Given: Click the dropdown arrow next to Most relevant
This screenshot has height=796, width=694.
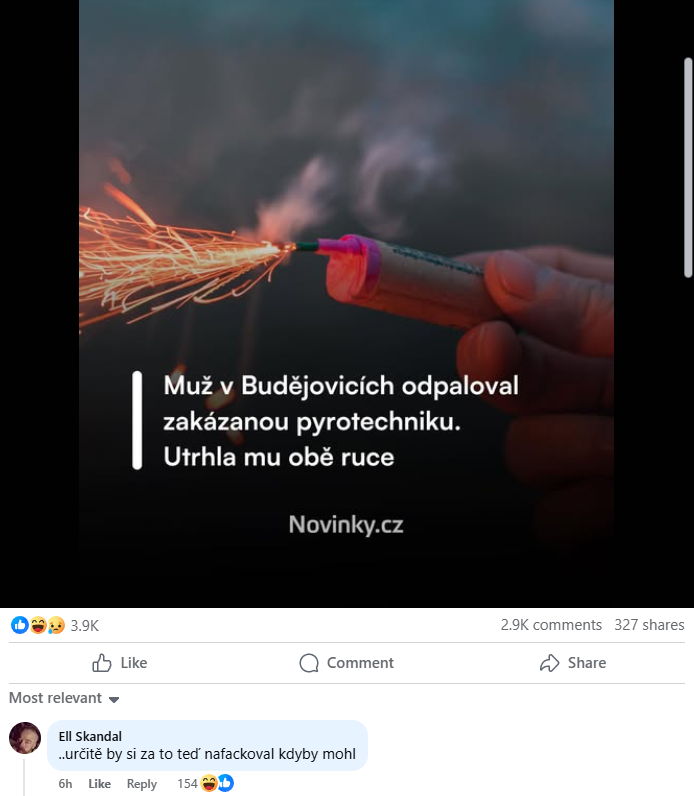Looking at the screenshot, I should click(x=114, y=700).
